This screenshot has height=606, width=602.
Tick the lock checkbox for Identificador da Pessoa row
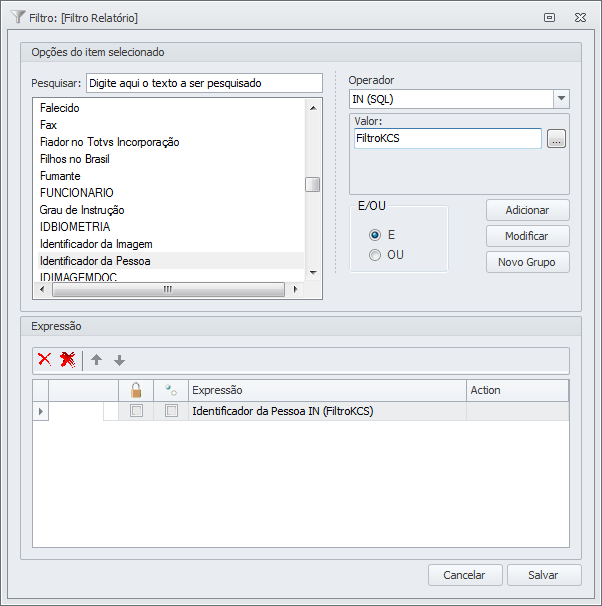click(x=136, y=410)
